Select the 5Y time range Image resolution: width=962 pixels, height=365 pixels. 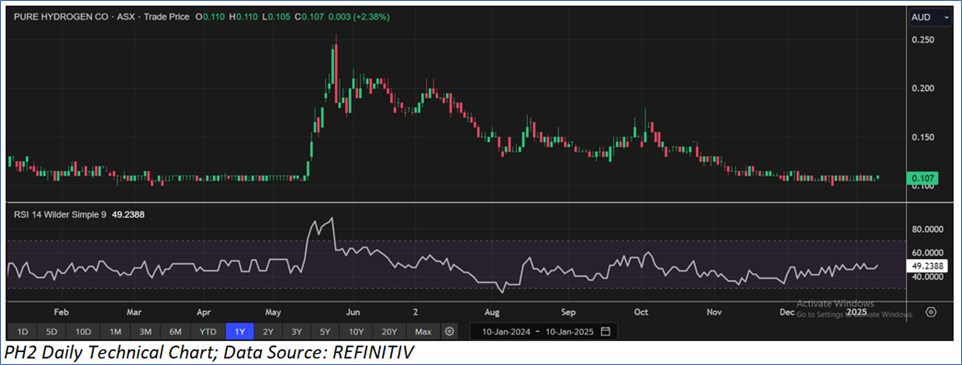pos(325,332)
